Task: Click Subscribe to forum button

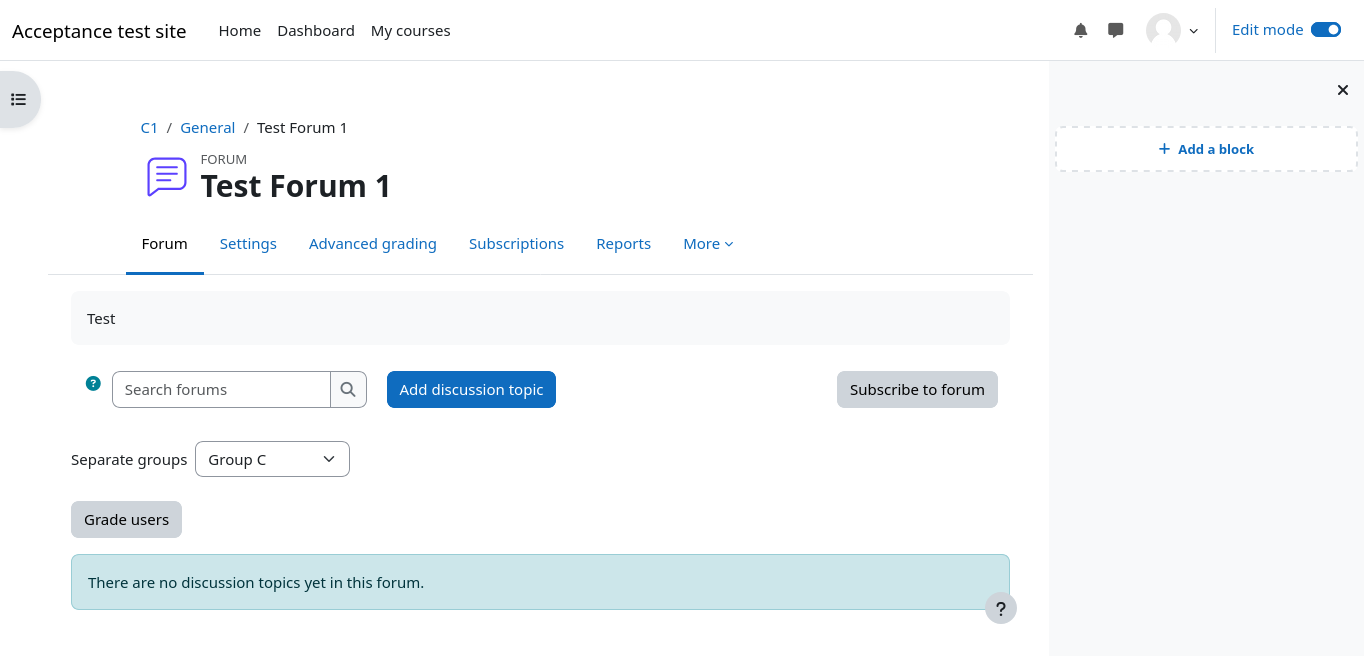Action: tap(917, 390)
